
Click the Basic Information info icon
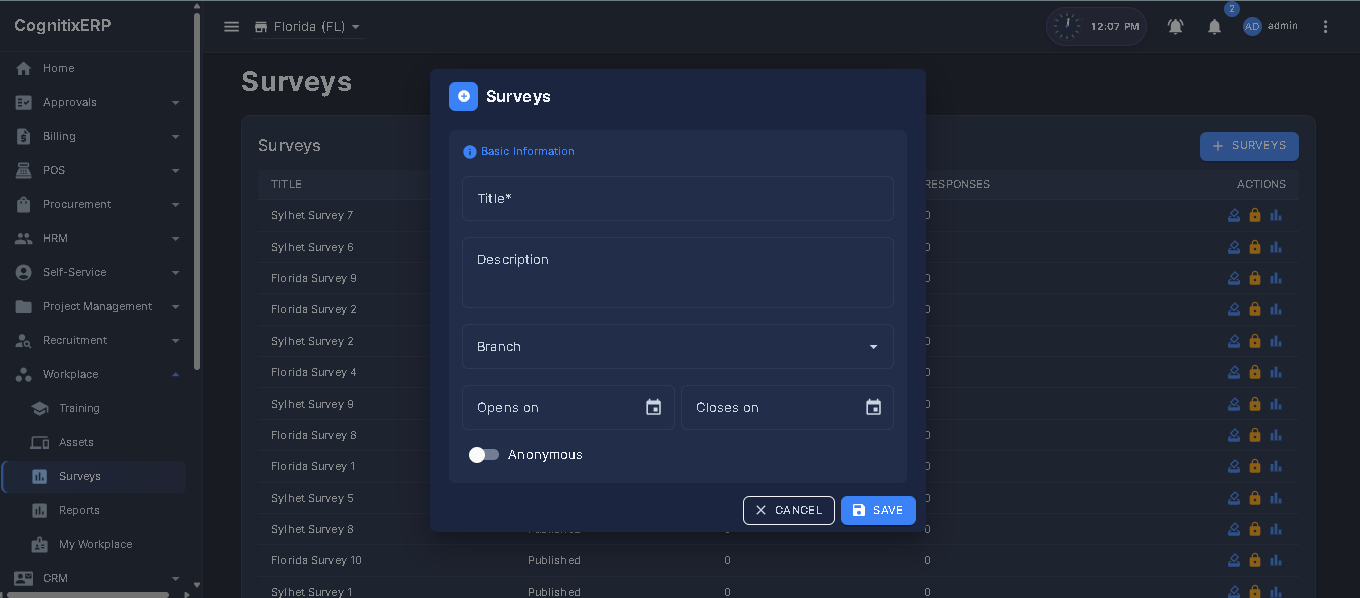point(470,152)
